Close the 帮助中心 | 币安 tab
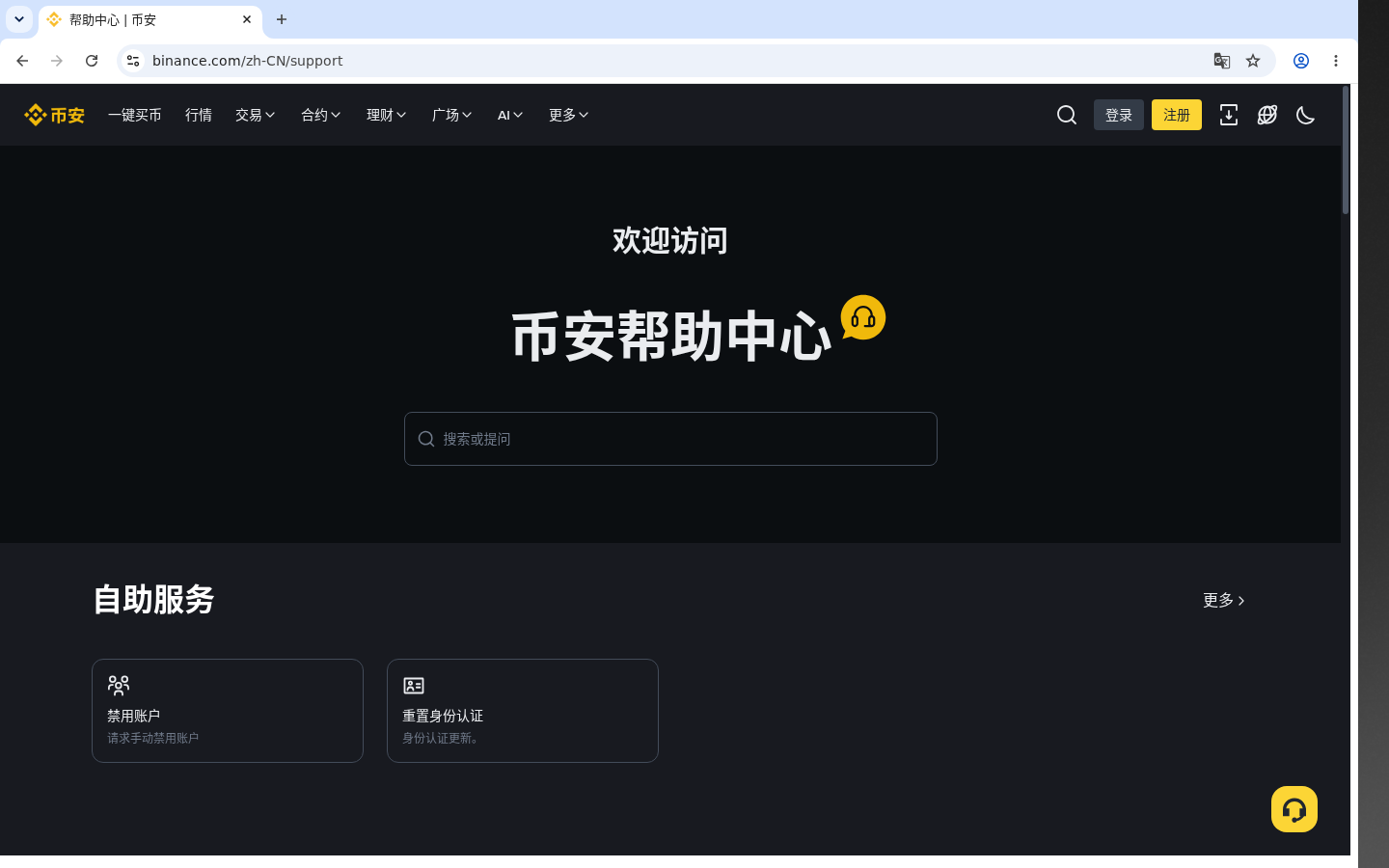This screenshot has width=1389, height=868. point(247,19)
